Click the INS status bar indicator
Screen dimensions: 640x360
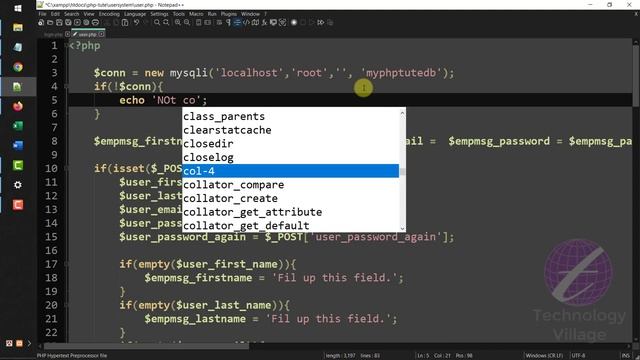pyautogui.click(x=625, y=356)
